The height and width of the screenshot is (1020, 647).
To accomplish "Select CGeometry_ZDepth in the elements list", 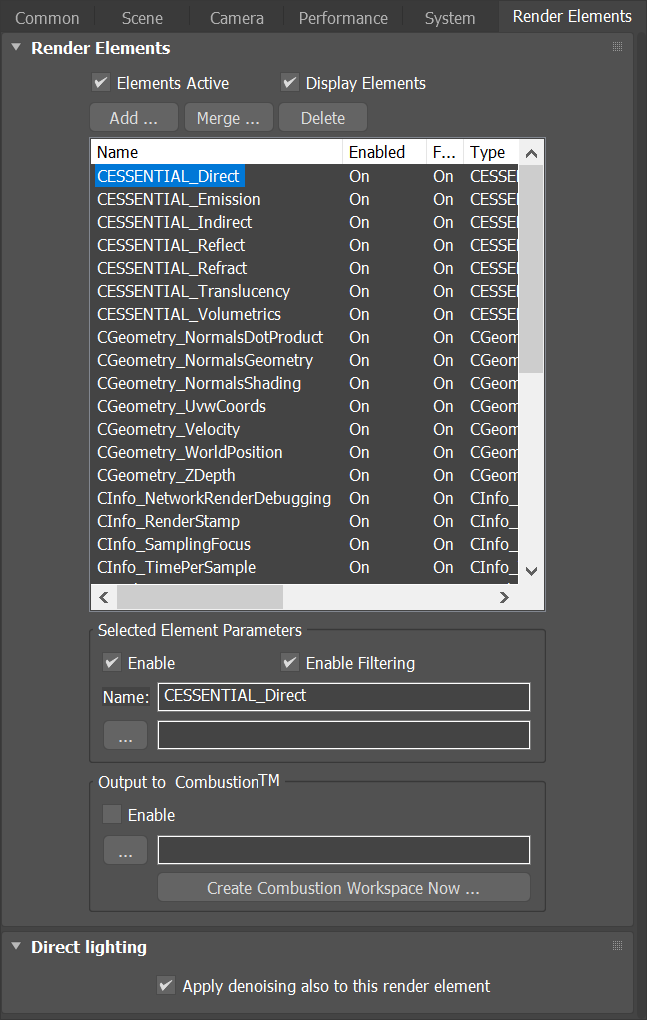I will [x=166, y=476].
